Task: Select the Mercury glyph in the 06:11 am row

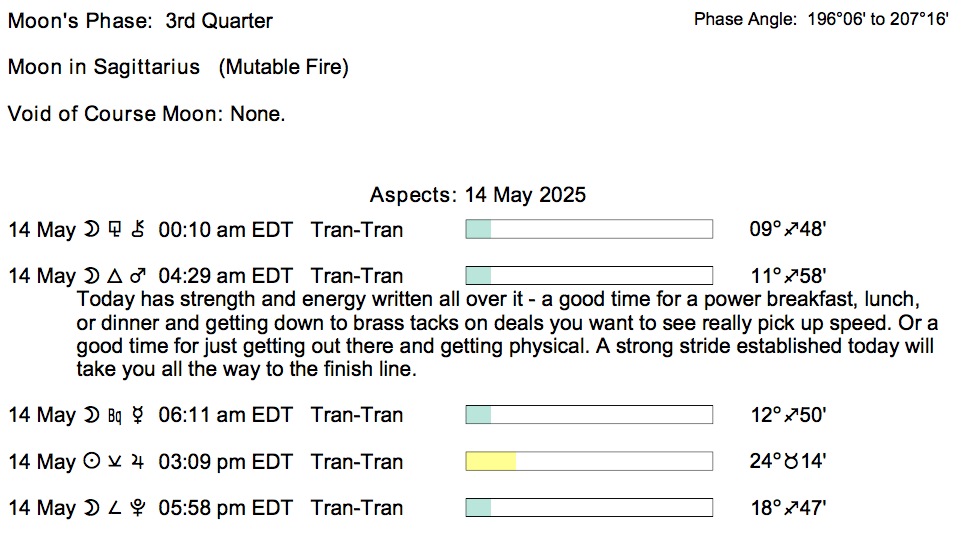Action: [139, 415]
